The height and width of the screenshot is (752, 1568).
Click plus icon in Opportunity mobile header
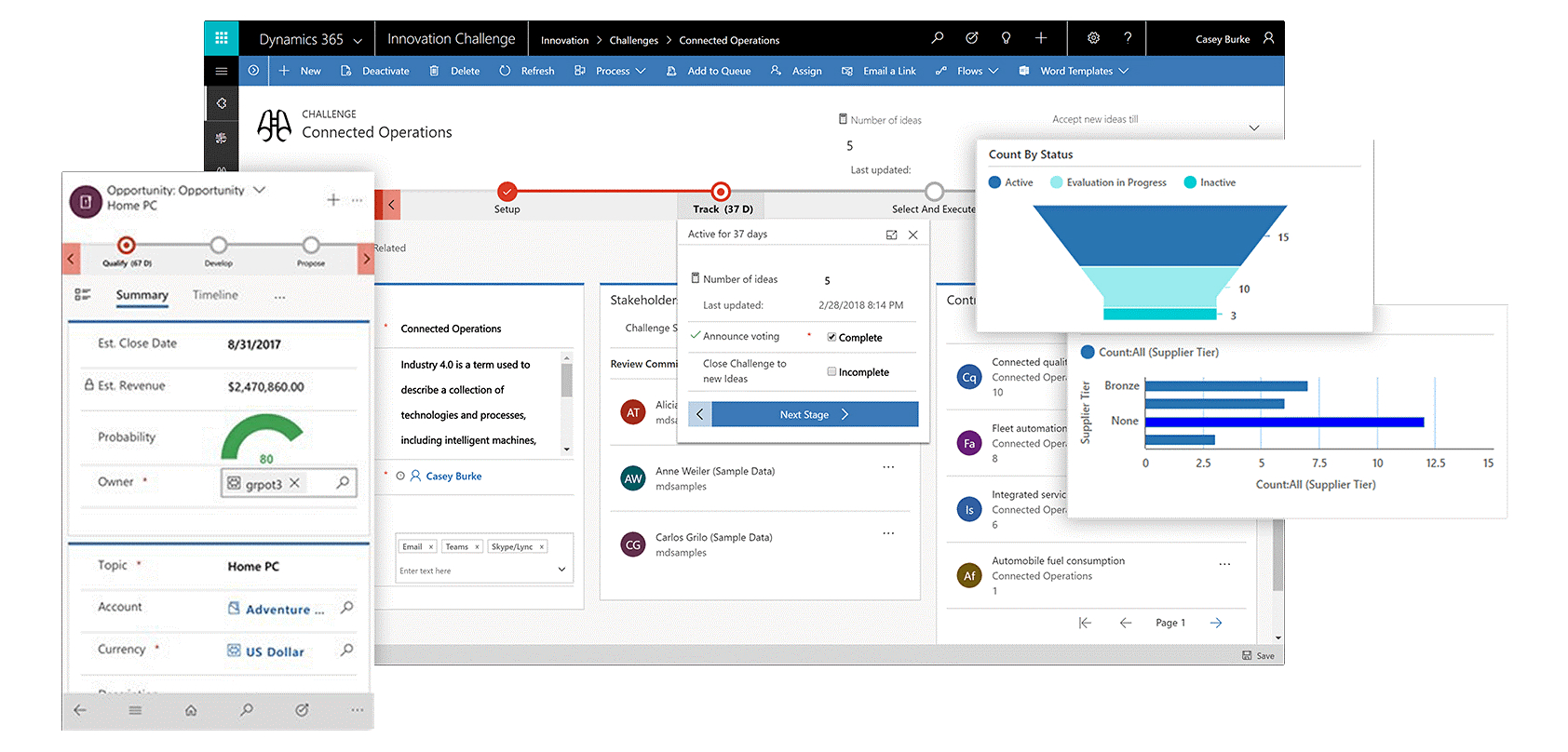tap(333, 199)
